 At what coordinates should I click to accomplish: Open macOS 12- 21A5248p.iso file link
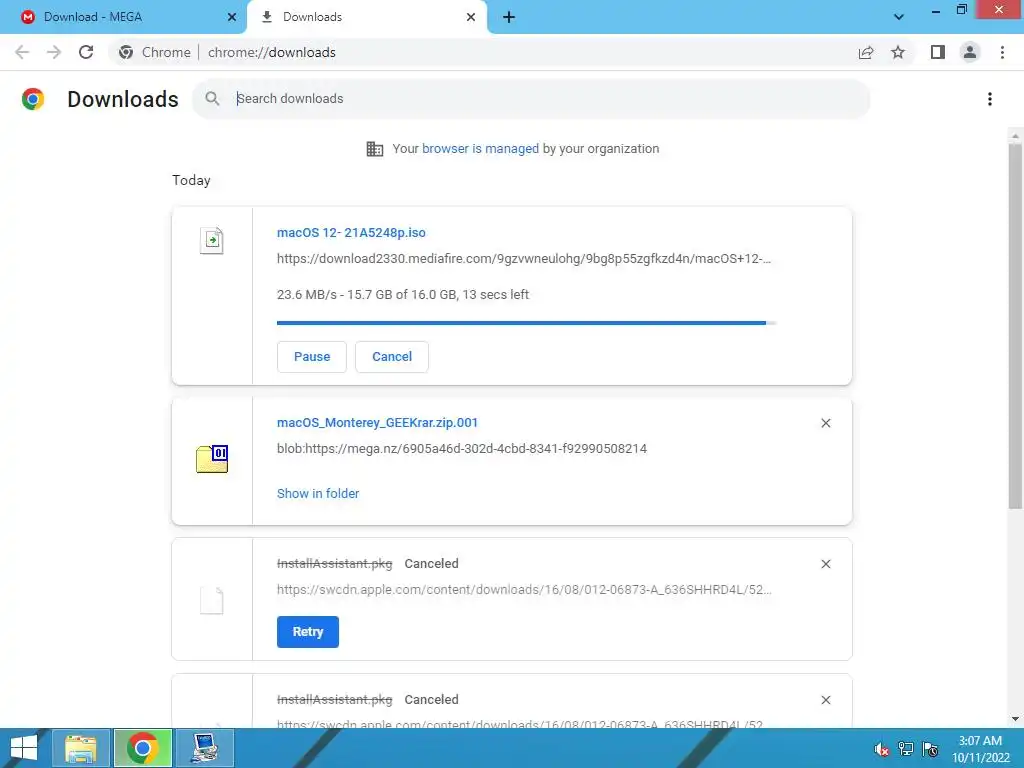pos(351,232)
